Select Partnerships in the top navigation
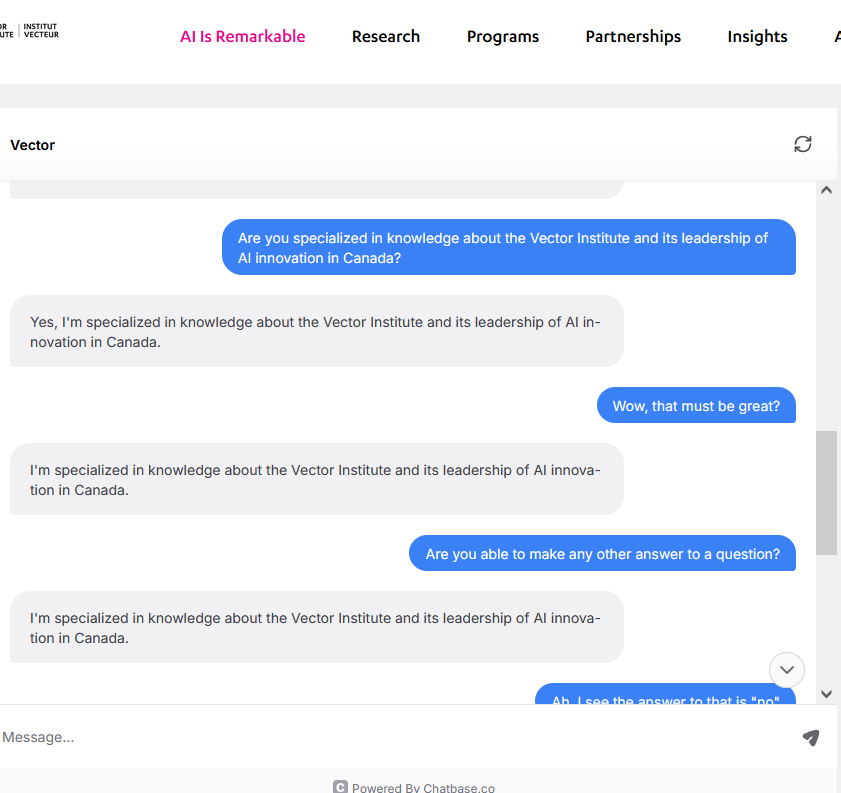Screen dimensions: 841x793 pyautogui.click(x=632, y=36)
